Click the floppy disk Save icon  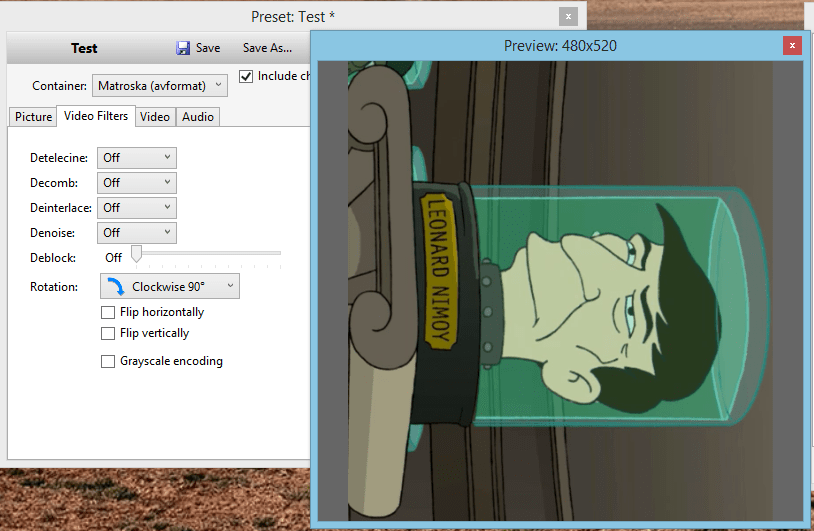pyautogui.click(x=183, y=48)
